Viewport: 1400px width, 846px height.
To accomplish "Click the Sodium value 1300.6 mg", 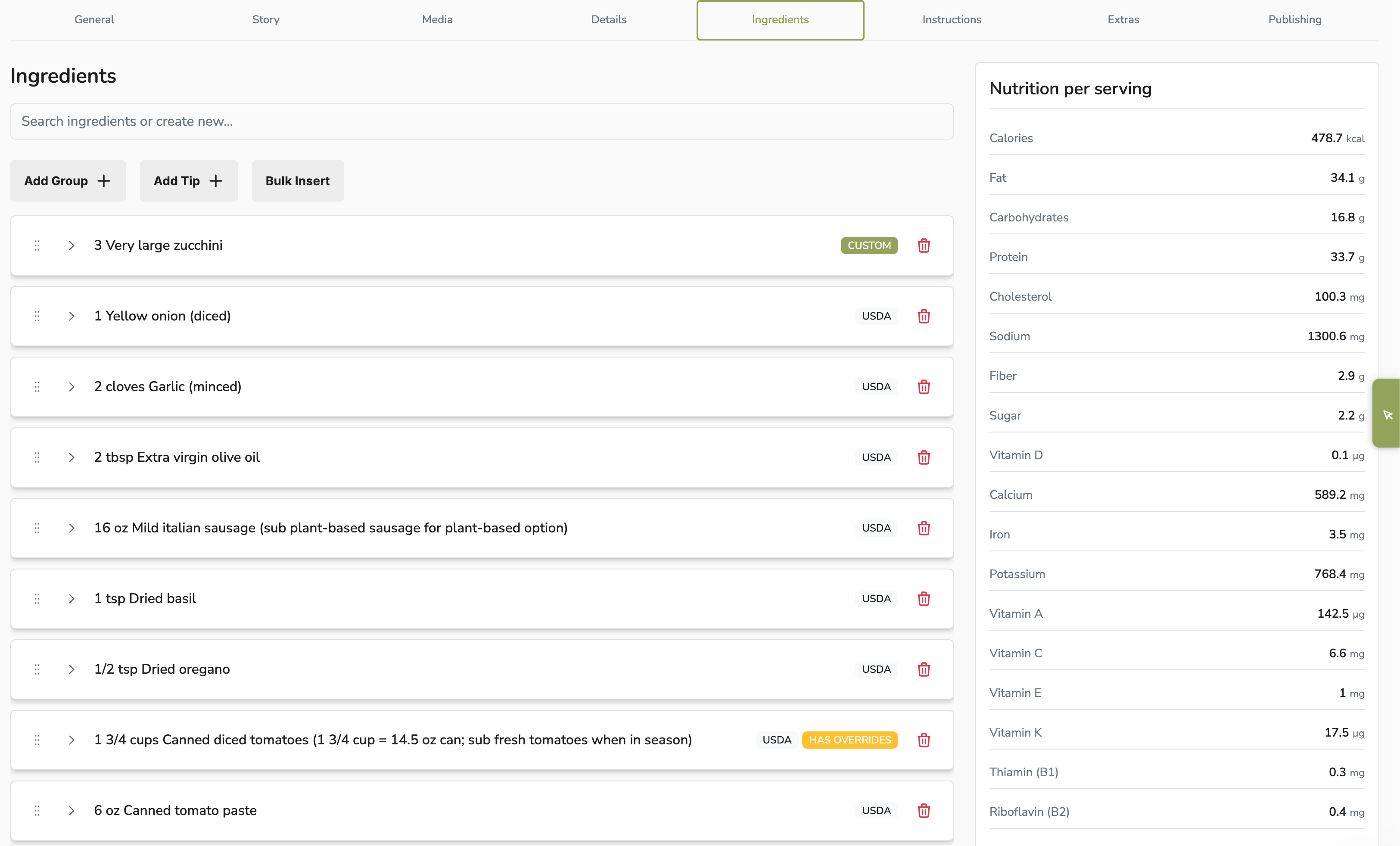I will coord(1336,336).
